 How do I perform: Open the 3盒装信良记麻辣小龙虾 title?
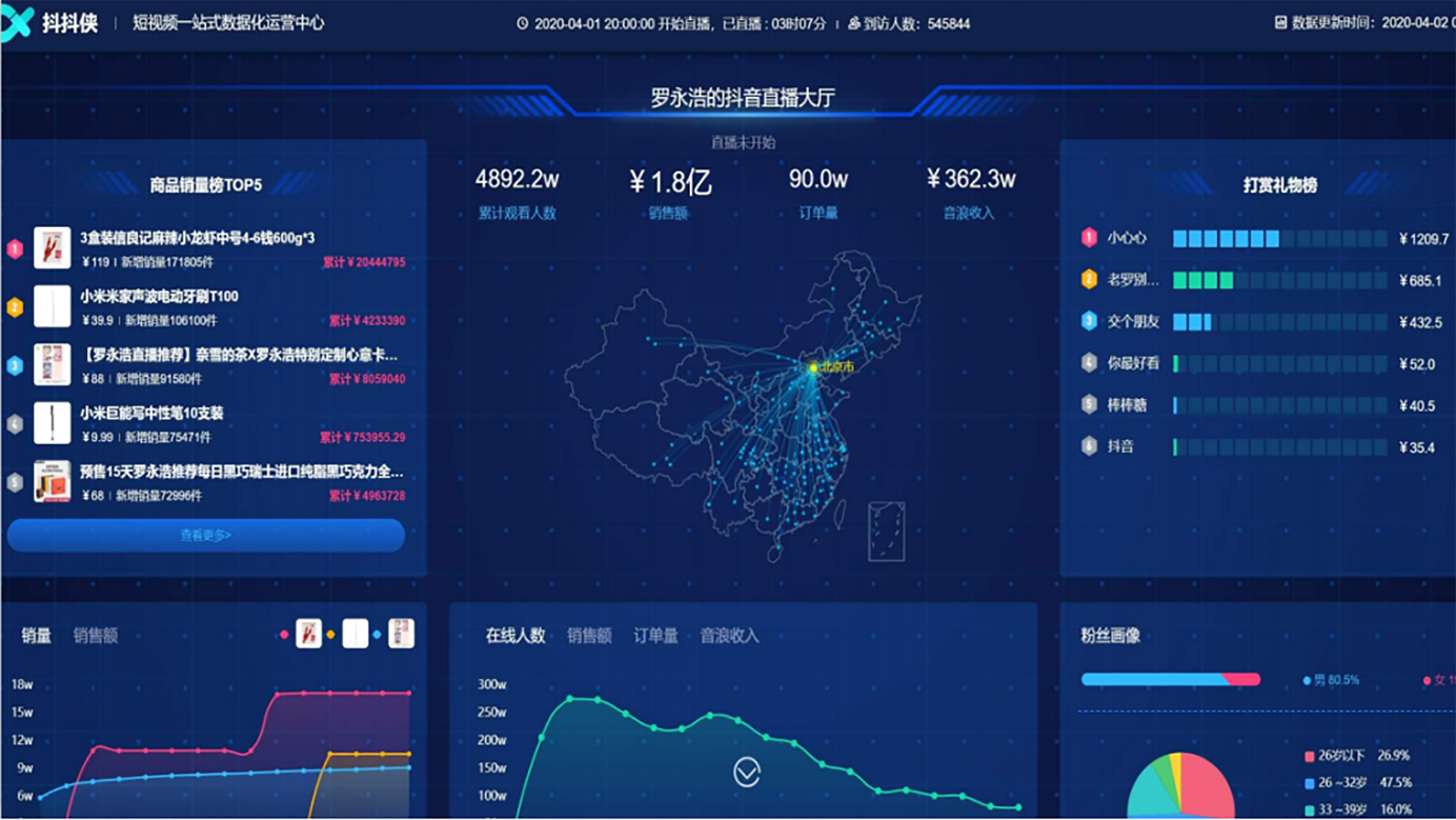click(x=197, y=238)
